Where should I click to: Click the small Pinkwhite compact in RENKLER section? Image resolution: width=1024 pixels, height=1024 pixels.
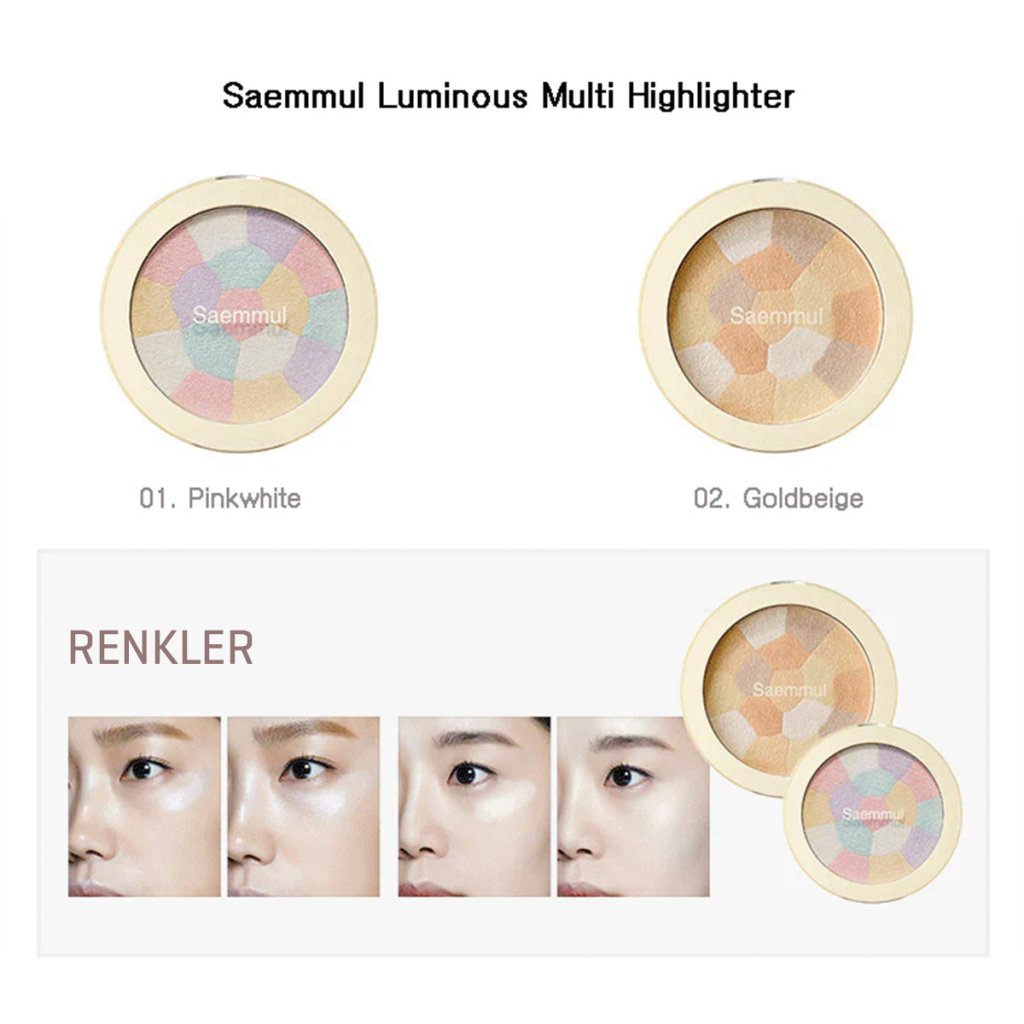pos(873,813)
